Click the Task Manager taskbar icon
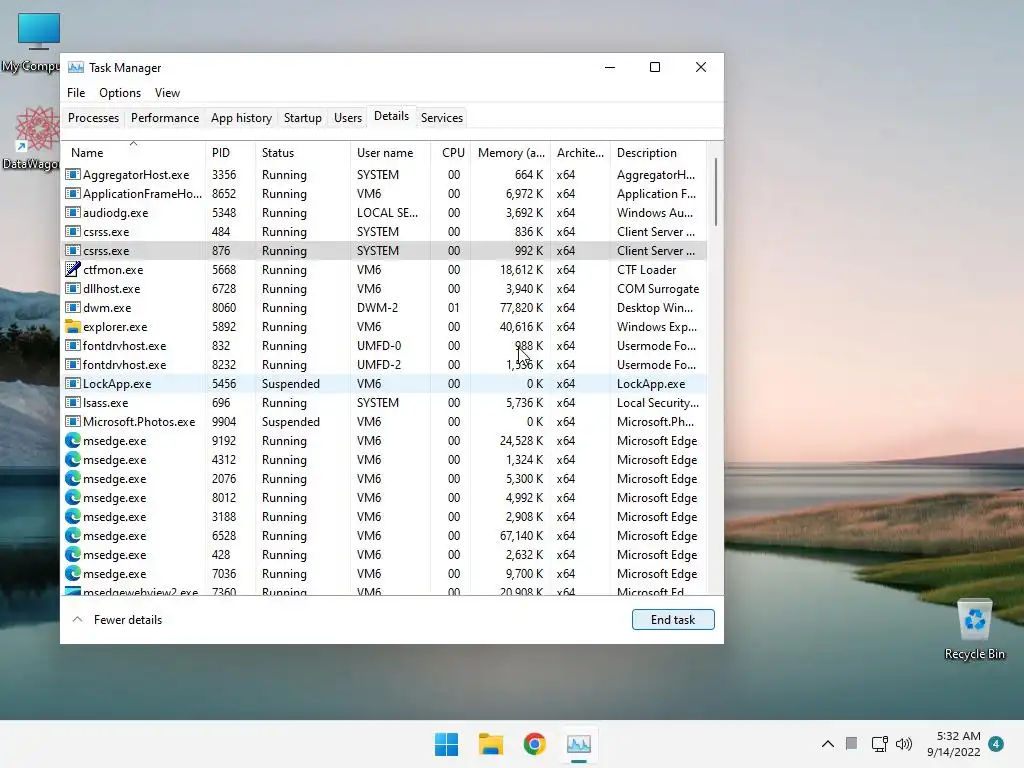Viewport: 1024px width, 768px height. pos(579,744)
